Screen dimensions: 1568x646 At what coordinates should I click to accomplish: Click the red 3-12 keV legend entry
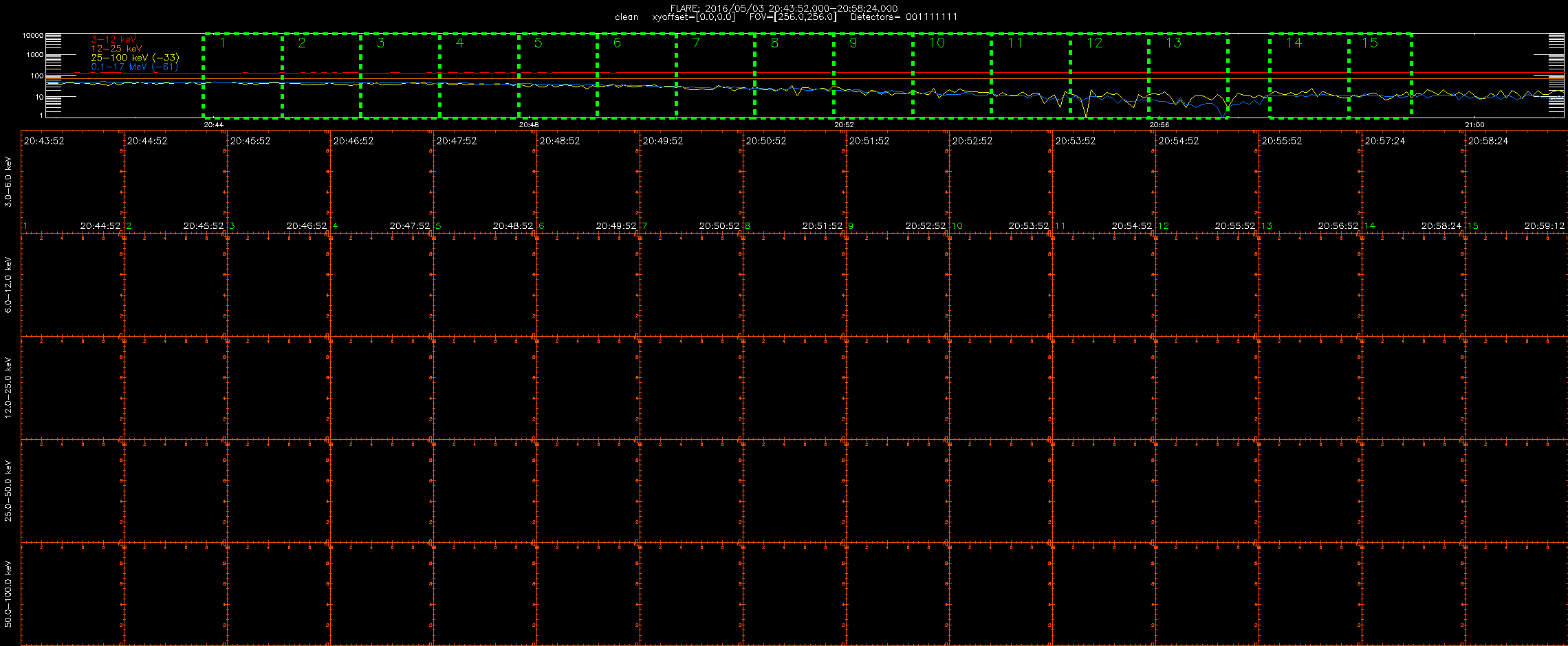[113, 40]
